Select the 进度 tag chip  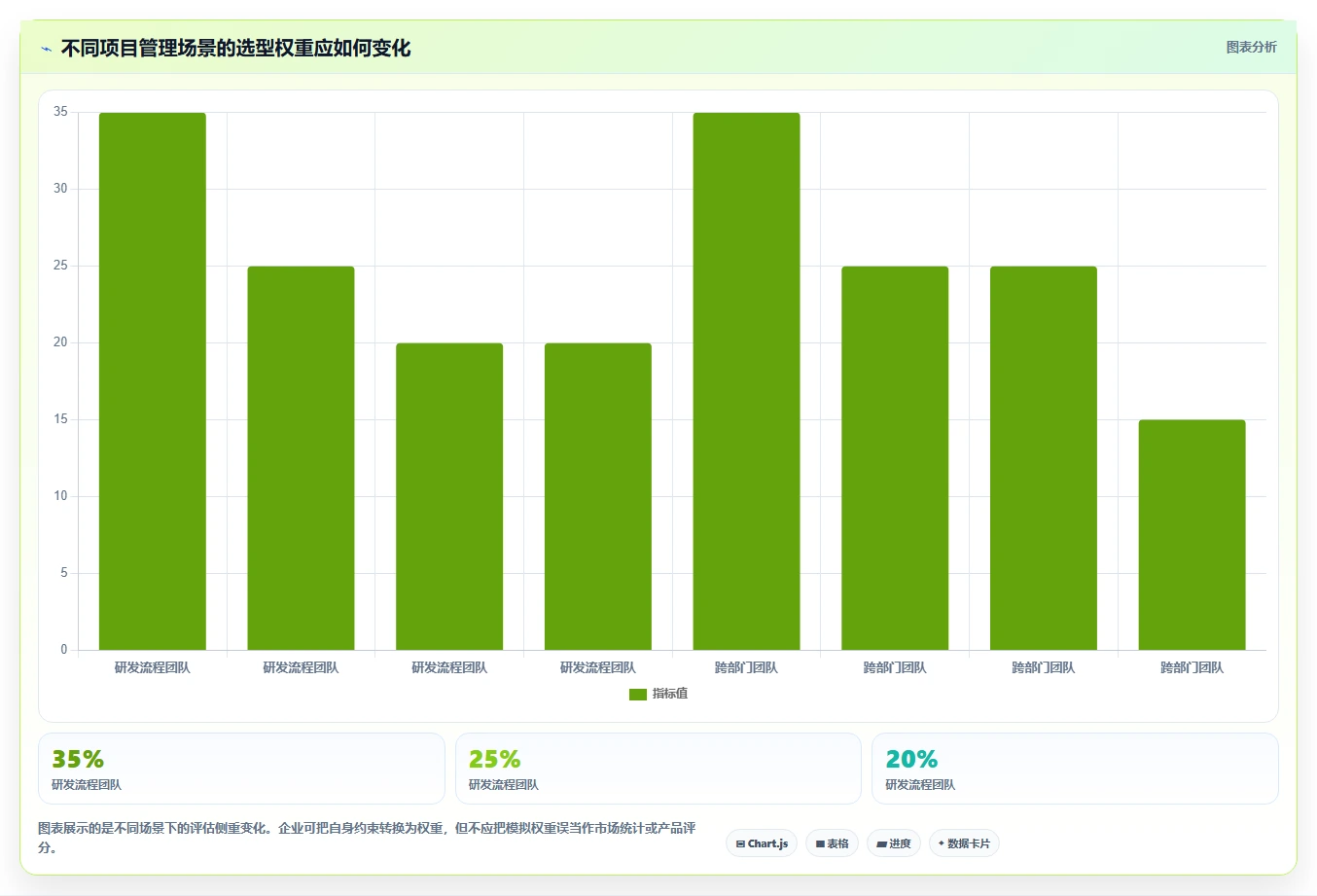pos(893,843)
